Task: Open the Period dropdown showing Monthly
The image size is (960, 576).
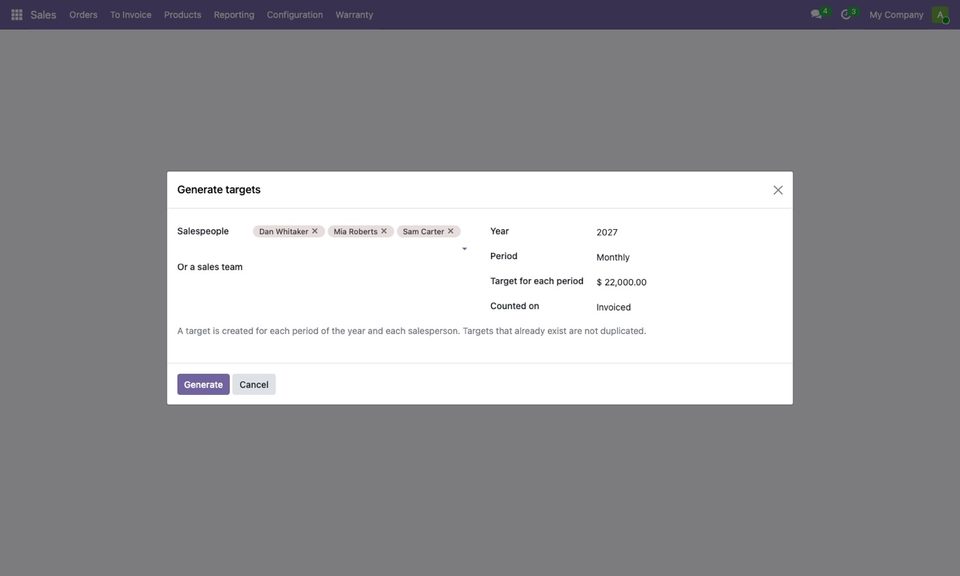Action: [688, 257]
